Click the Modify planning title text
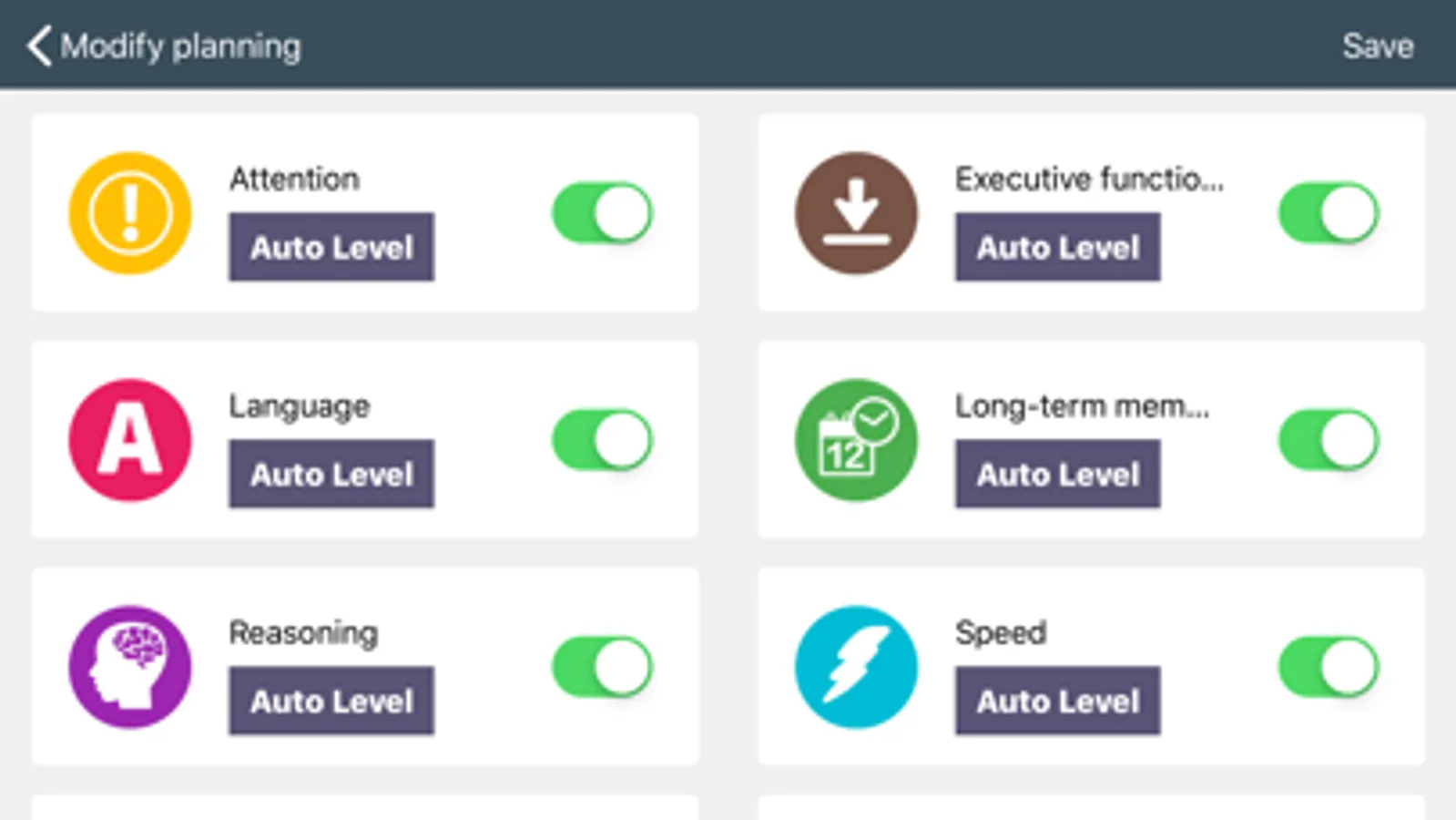The image size is (1456, 820). [180, 46]
